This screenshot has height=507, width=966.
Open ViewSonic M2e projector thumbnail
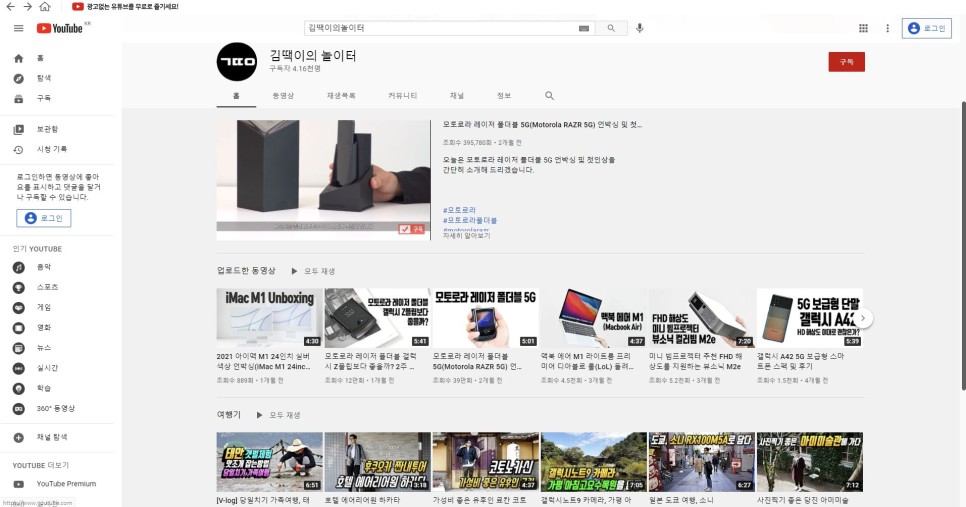(x=702, y=318)
